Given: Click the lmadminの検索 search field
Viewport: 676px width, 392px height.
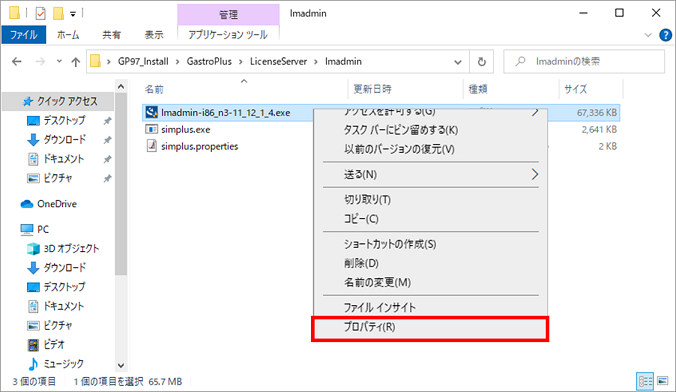Looking at the screenshot, I should coord(584,62).
